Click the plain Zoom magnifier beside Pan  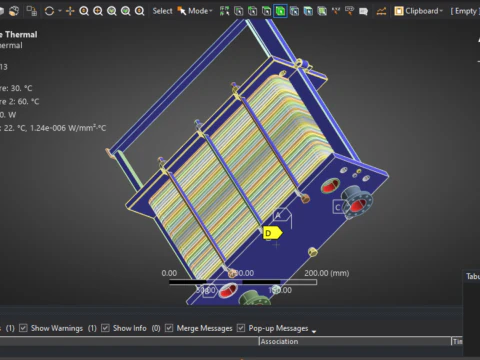[x=84, y=11]
